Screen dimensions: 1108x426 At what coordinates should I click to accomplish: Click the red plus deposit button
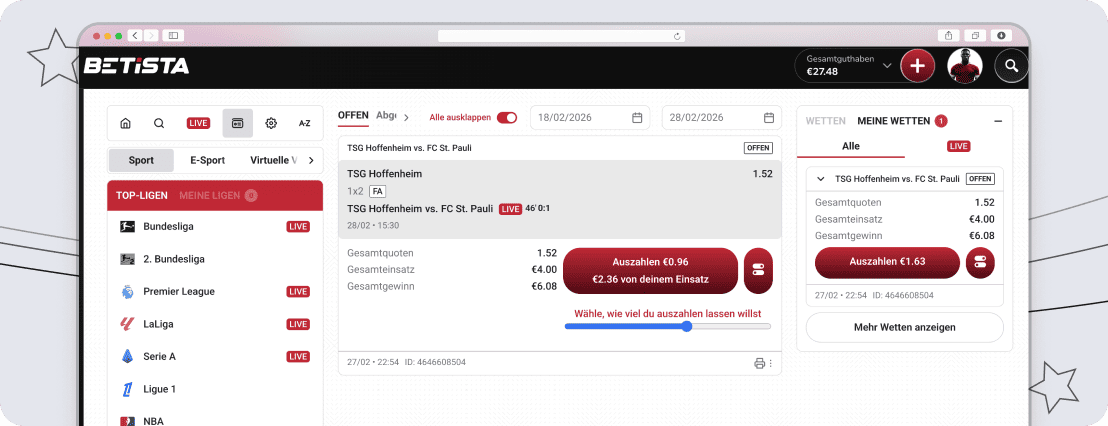click(917, 66)
